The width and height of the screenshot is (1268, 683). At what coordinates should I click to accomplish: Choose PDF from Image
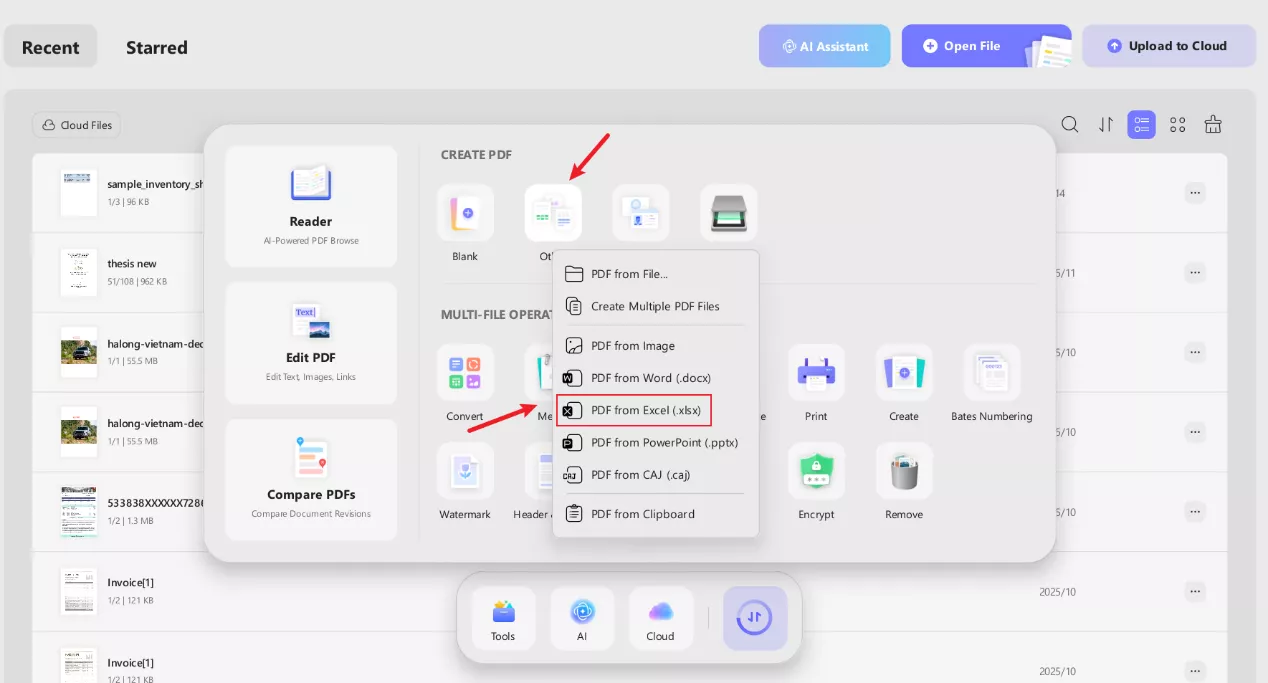(656, 346)
